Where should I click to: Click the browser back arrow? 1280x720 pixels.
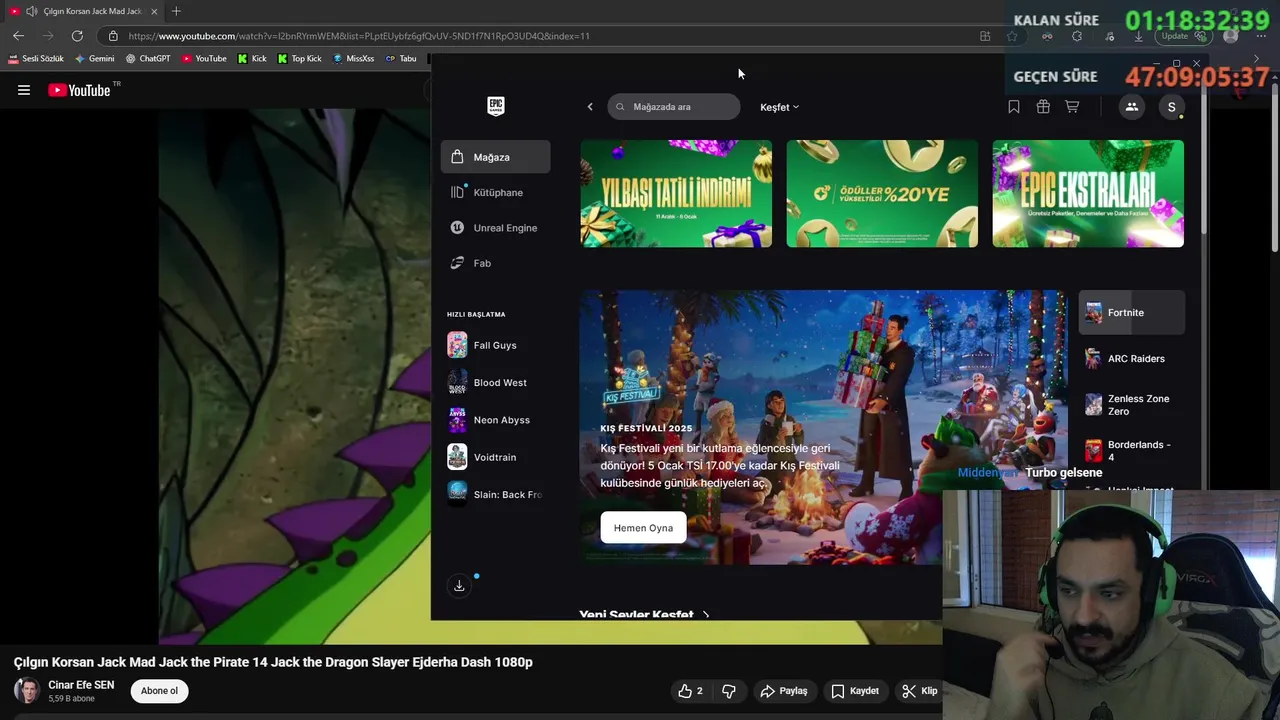pos(18,36)
